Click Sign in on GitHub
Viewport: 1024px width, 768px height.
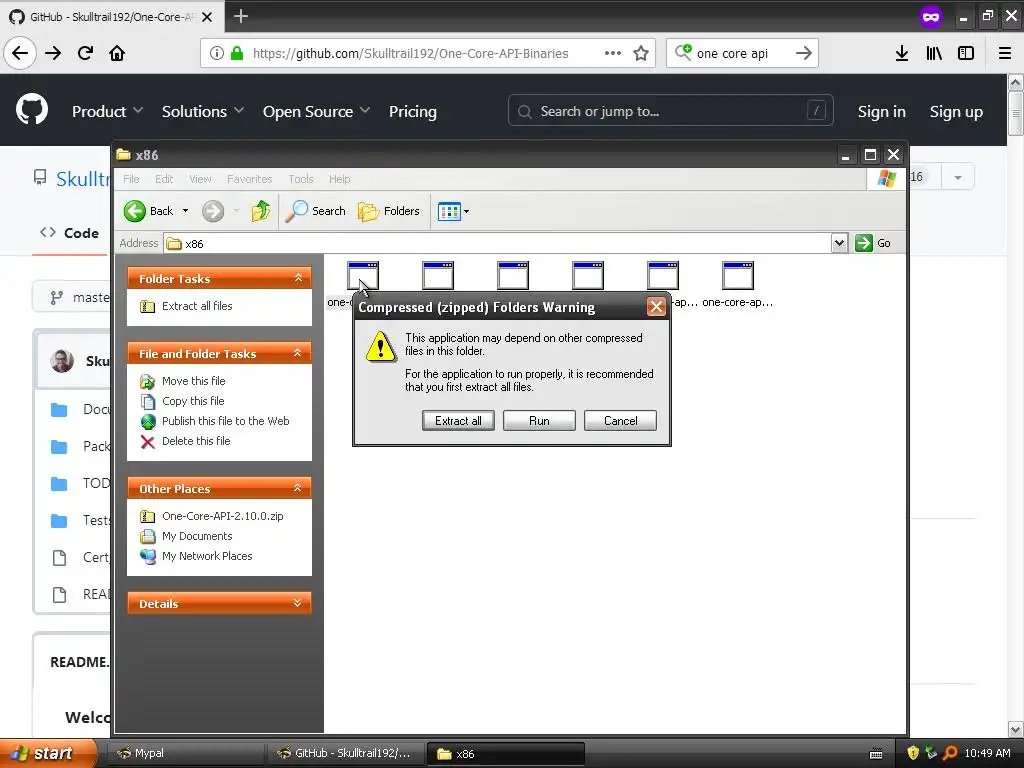point(882,112)
